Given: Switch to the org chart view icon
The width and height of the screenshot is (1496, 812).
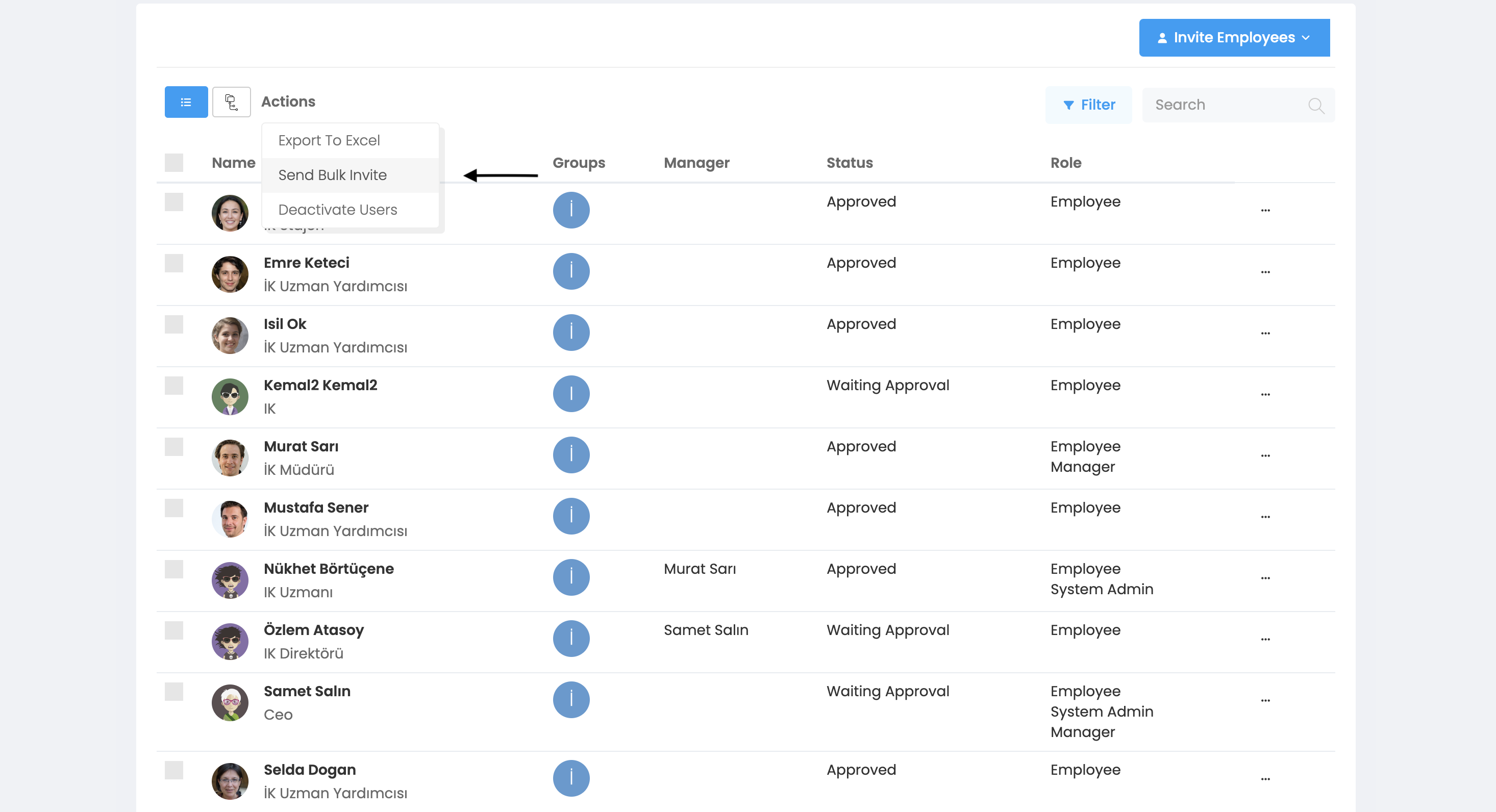Looking at the screenshot, I should pyautogui.click(x=231, y=102).
